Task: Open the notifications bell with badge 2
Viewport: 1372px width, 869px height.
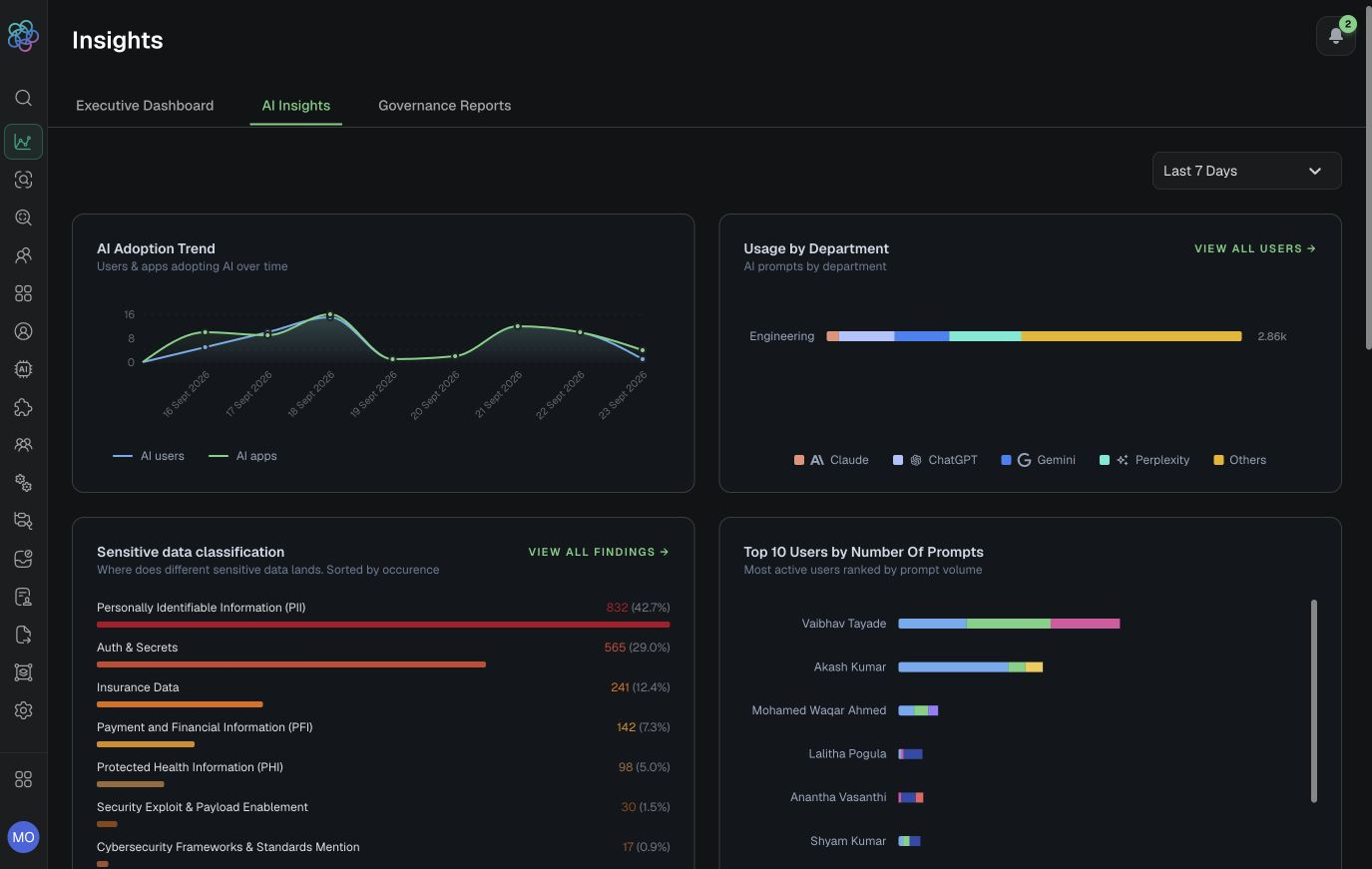Action: click(x=1335, y=36)
